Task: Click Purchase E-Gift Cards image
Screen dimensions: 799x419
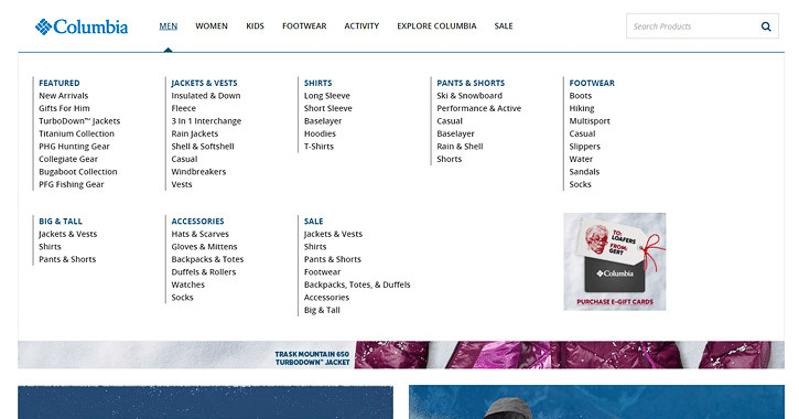Action: [x=615, y=261]
